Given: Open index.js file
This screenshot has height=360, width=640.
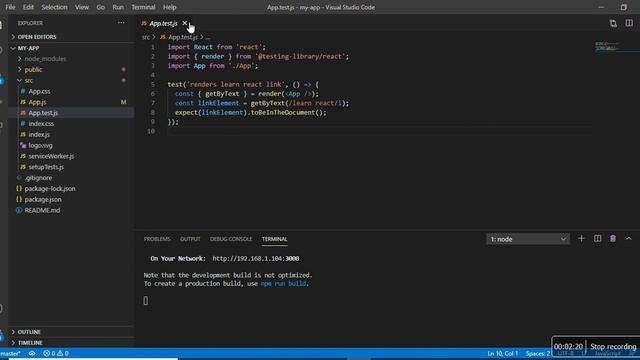Looking at the screenshot, I should (x=39, y=134).
